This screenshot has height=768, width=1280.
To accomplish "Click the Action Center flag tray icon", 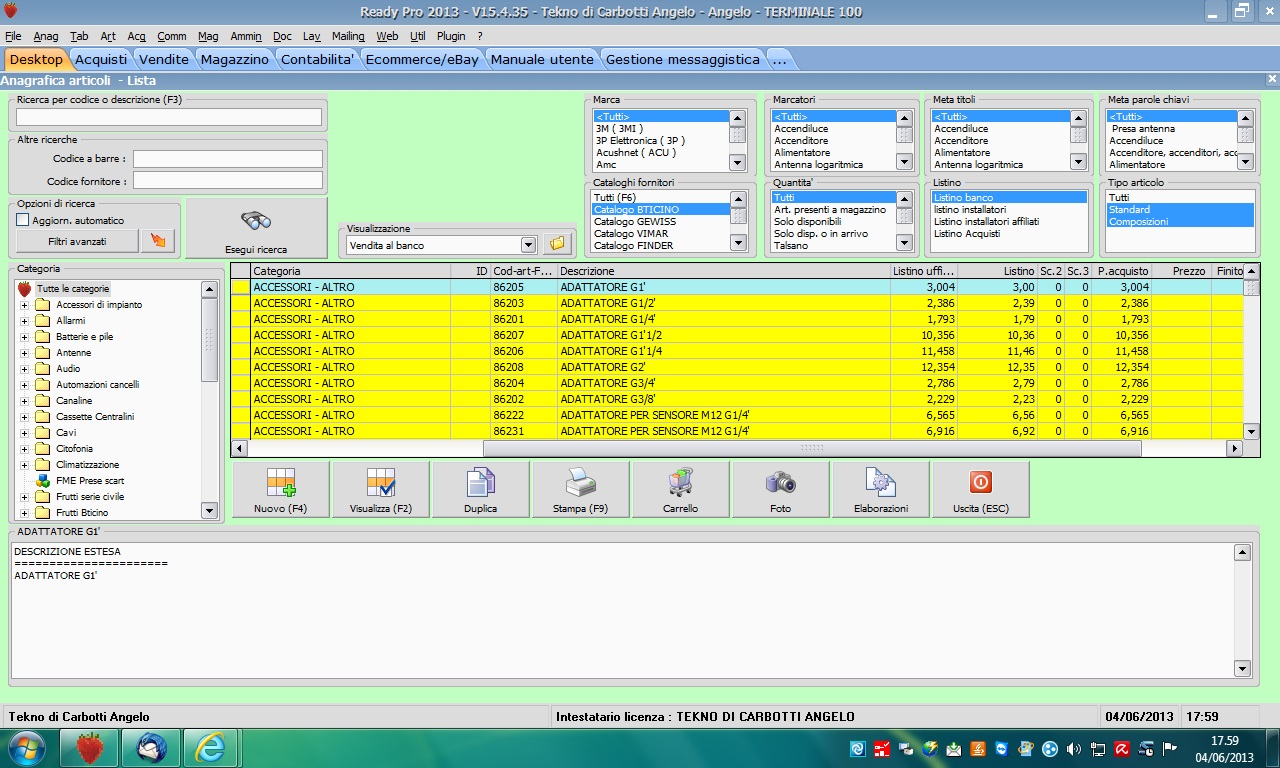I will tap(1171, 748).
